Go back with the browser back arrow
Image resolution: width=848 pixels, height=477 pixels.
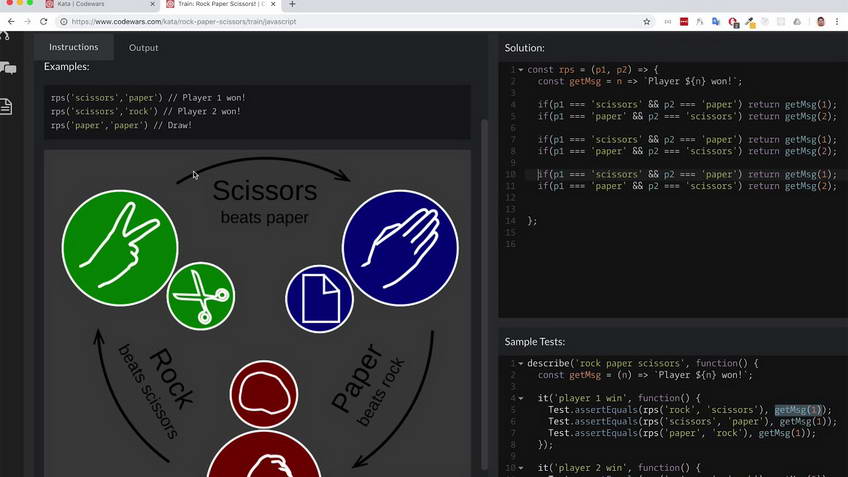11,22
